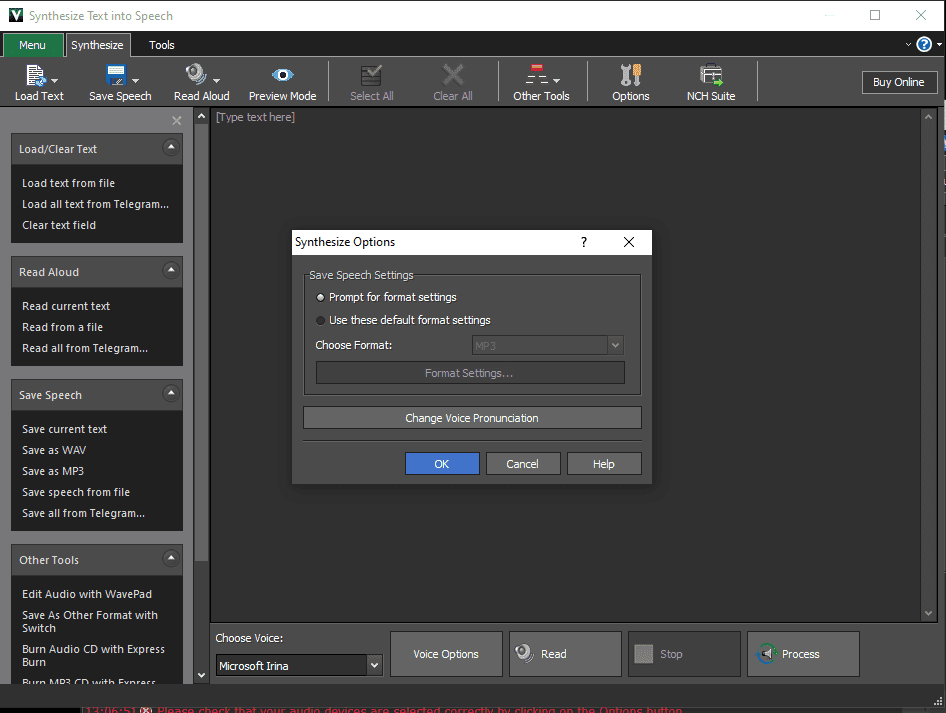946x713 pixels.
Task: Click Save as WAV link
Action: click(x=54, y=451)
